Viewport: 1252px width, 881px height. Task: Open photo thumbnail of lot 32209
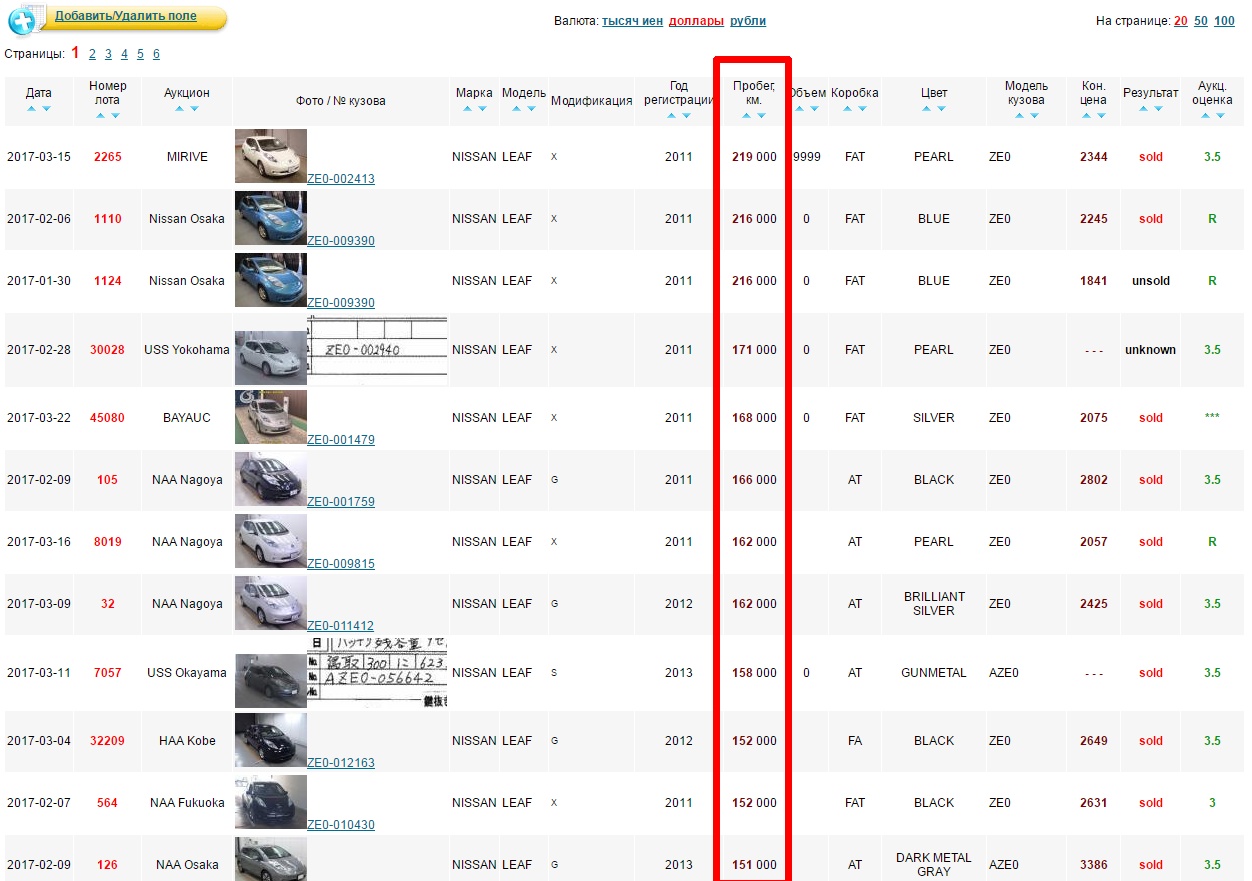pos(271,740)
